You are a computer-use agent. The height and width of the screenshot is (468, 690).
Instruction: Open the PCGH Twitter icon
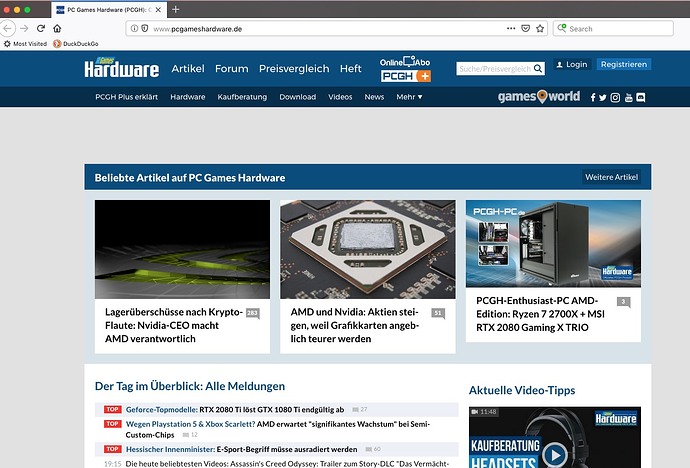602,98
